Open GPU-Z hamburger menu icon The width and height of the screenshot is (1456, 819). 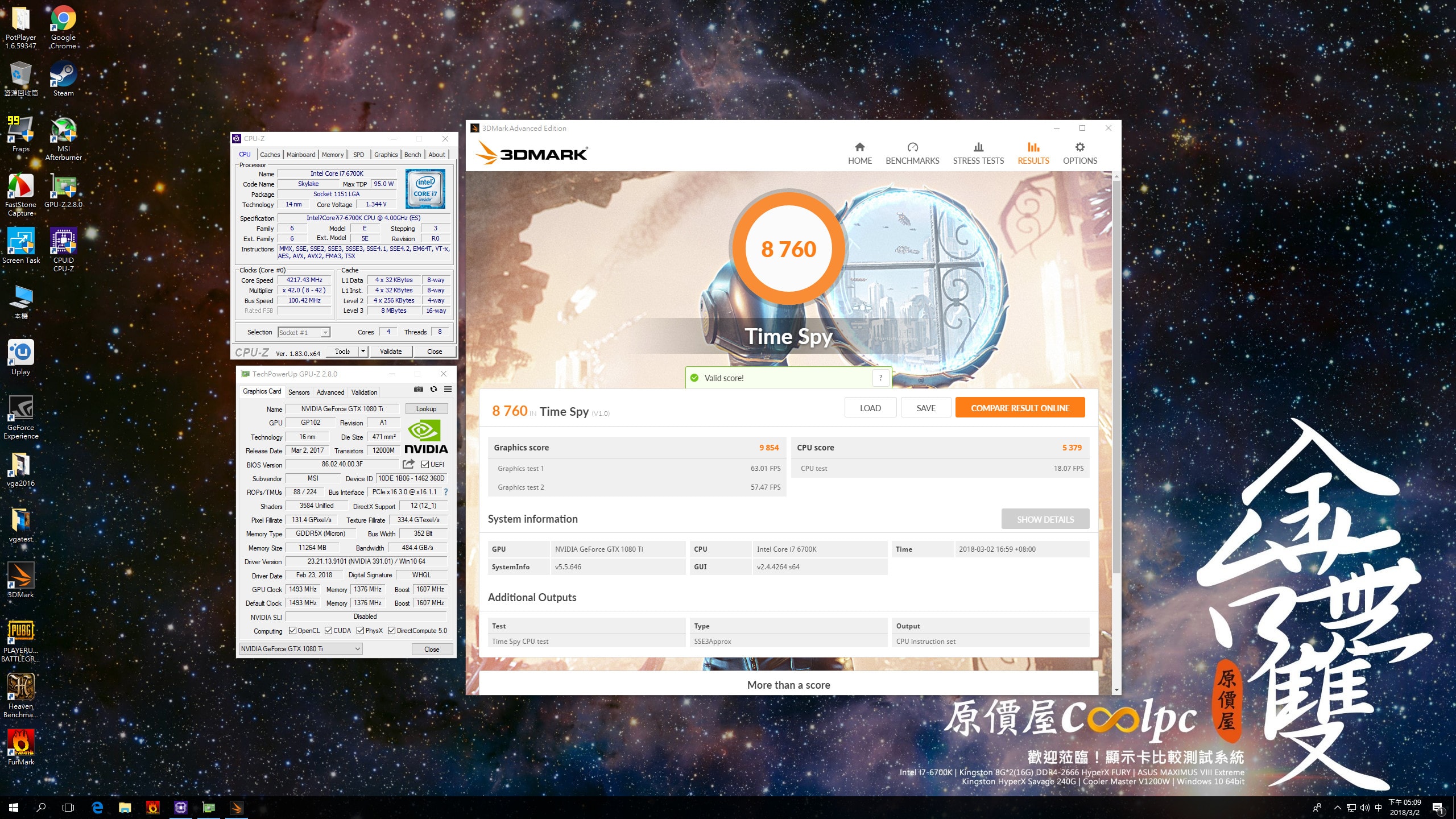click(x=448, y=390)
